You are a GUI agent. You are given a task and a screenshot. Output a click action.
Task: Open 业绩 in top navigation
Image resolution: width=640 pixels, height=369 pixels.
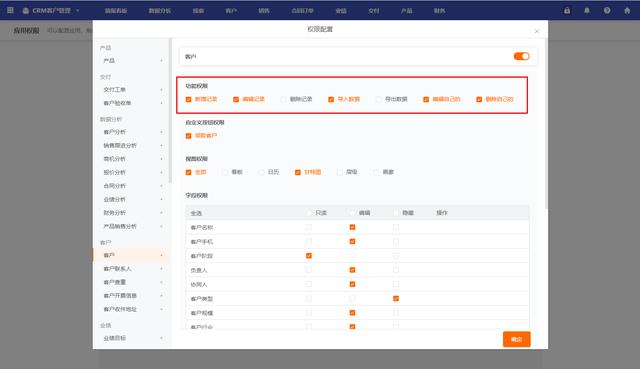pyautogui.click(x=341, y=11)
